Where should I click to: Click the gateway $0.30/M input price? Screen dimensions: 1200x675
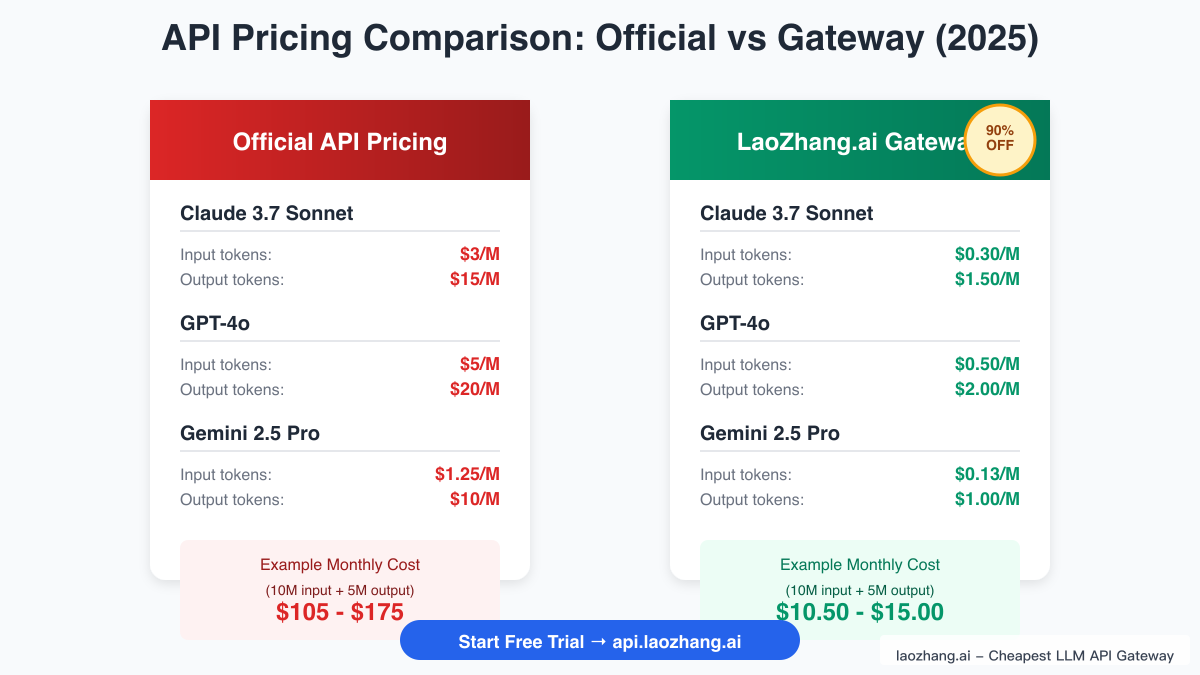(987, 254)
